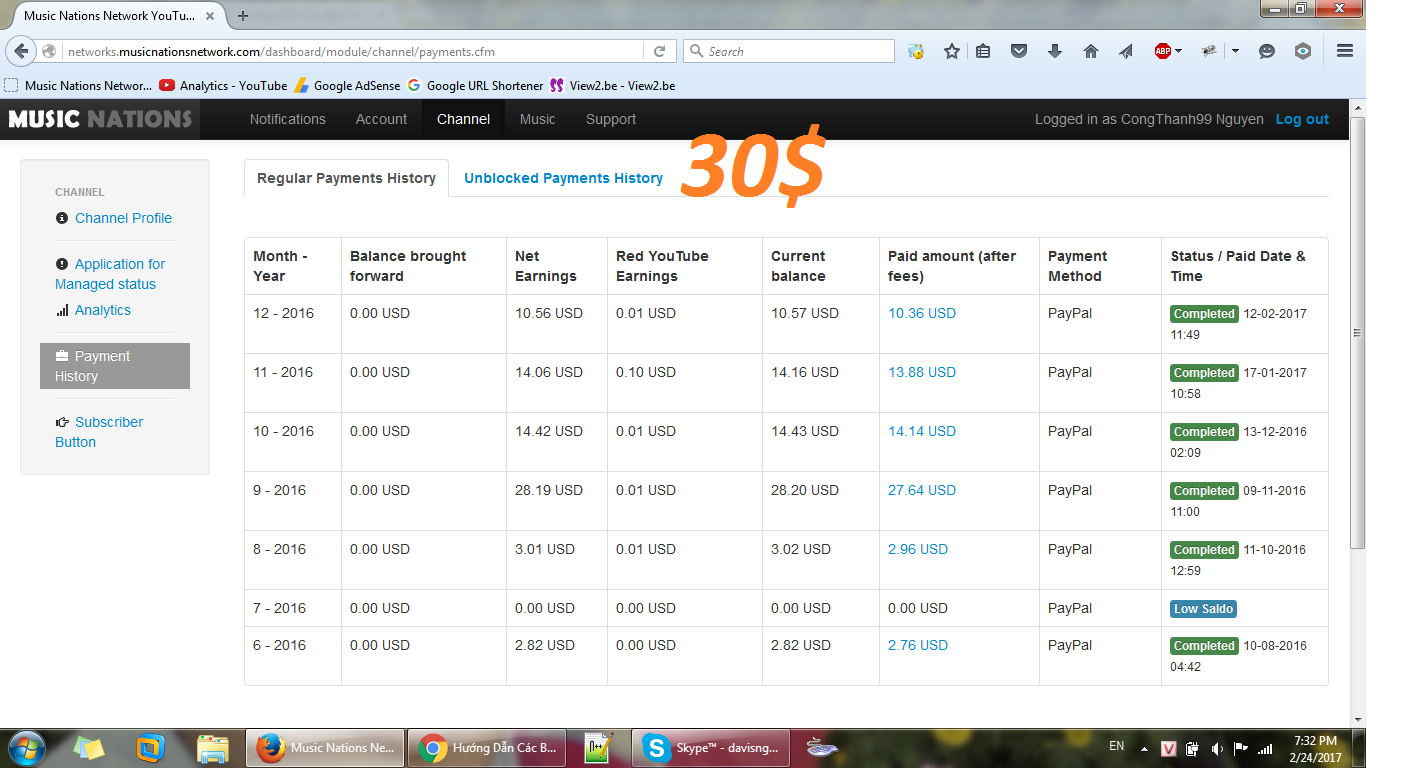
Task: Open Chrome Hướng Dẫn taskbar item
Action: point(489,748)
